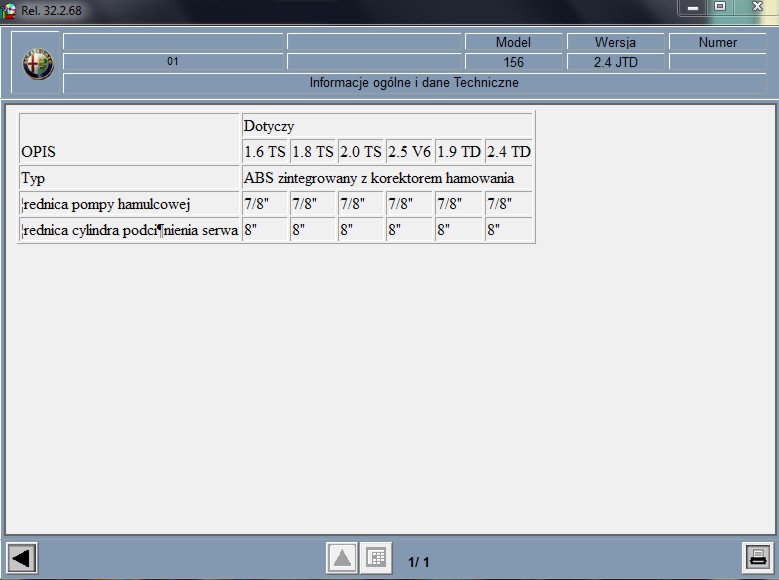Click the 1.6 TS column header

265,152
